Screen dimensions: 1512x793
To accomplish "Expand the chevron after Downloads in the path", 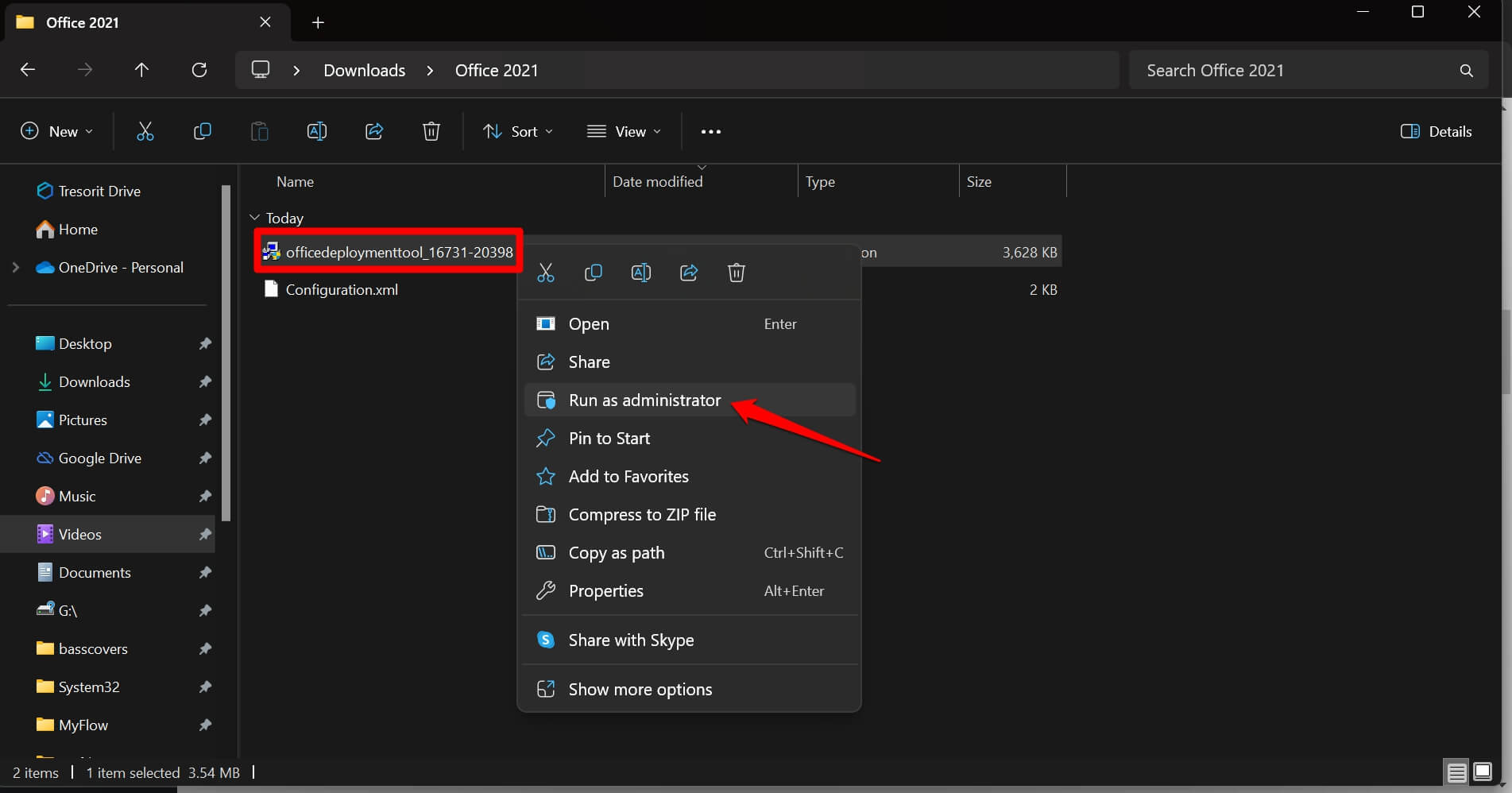I will click(430, 70).
